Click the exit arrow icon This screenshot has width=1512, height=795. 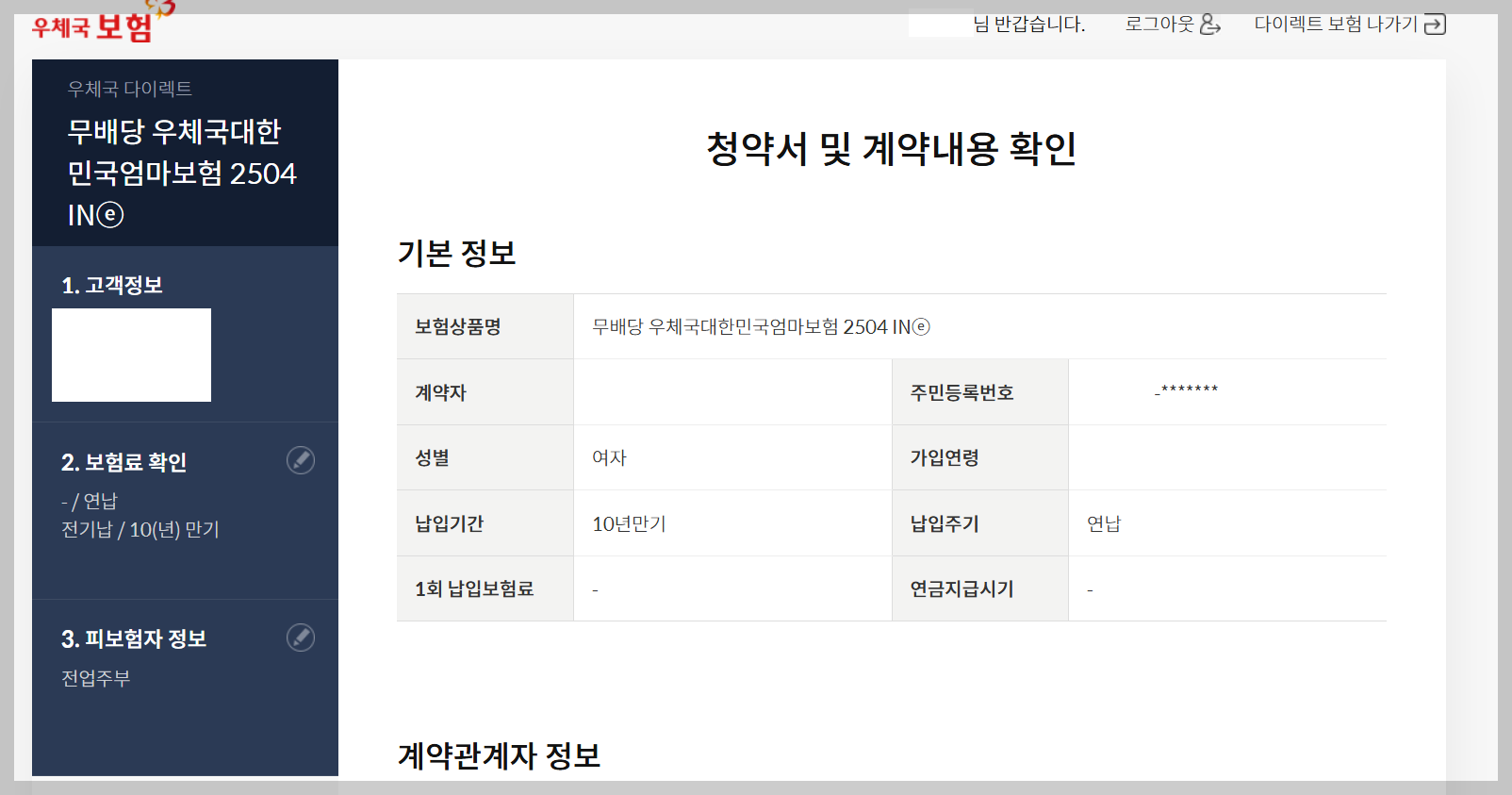tap(1435, 25)
